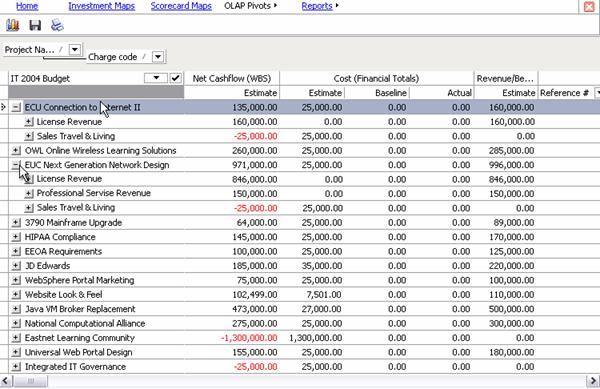This screenshot has width=600, height=389.
Task: Expand Universal Web Portal Design row
Action: pyautogui.click(x=16, y=352)
